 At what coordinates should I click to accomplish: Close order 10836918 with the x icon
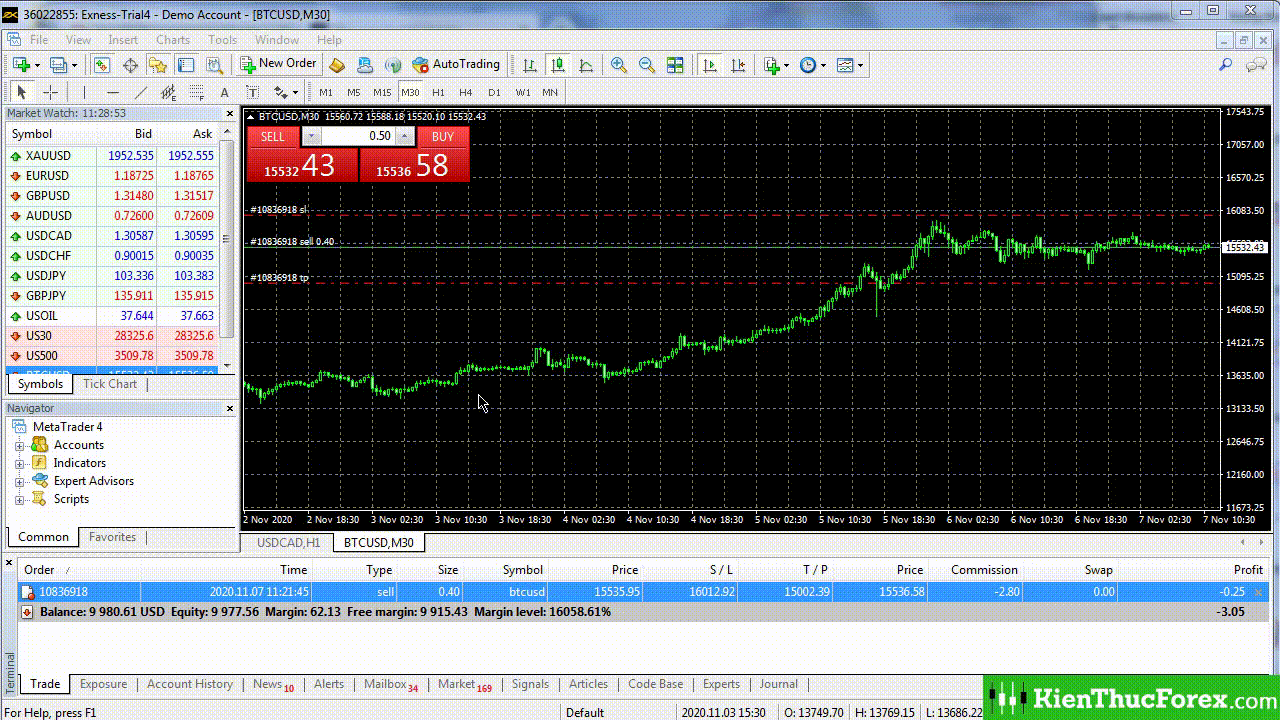pyautogui.click(x=1259, y=593)
